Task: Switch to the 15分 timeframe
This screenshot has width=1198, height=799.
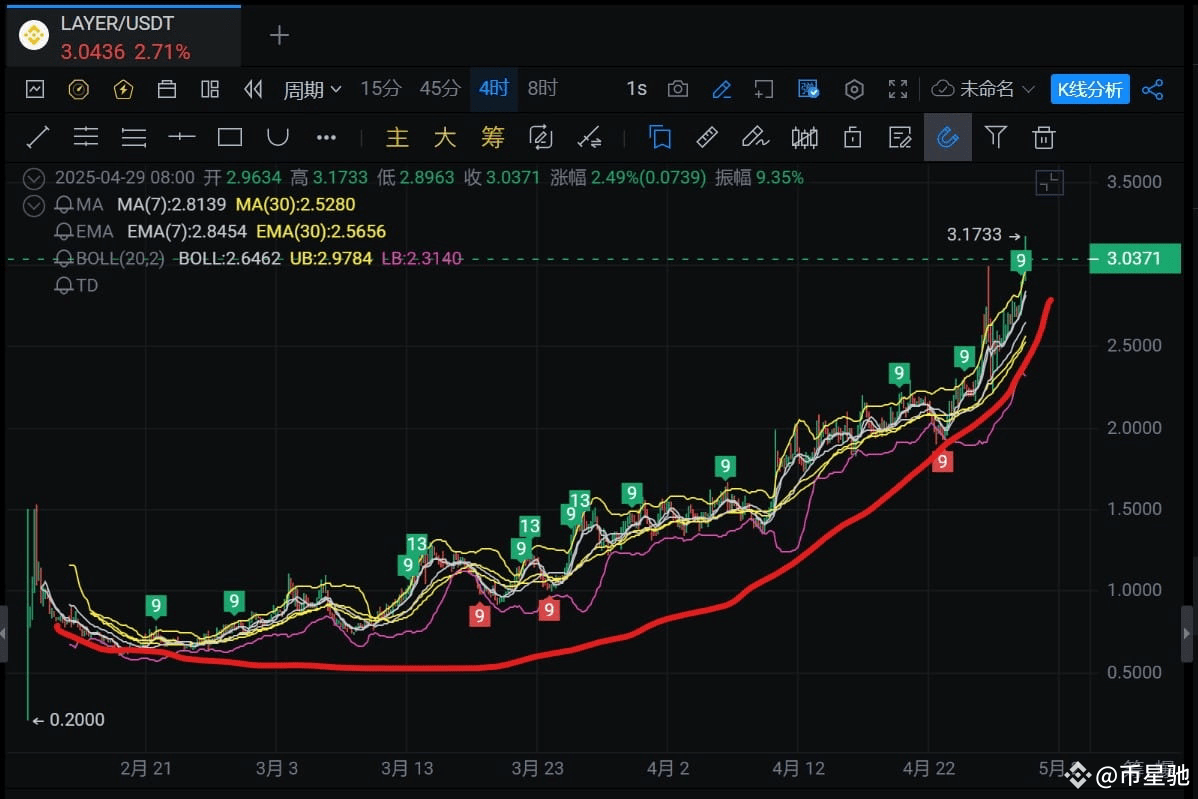Action: pyautogui.click(x=380, y=89)
